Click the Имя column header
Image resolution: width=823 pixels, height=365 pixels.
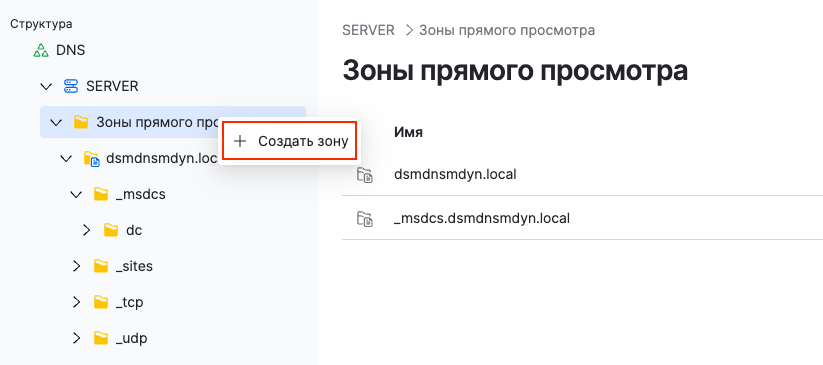(x=408, y=132)
